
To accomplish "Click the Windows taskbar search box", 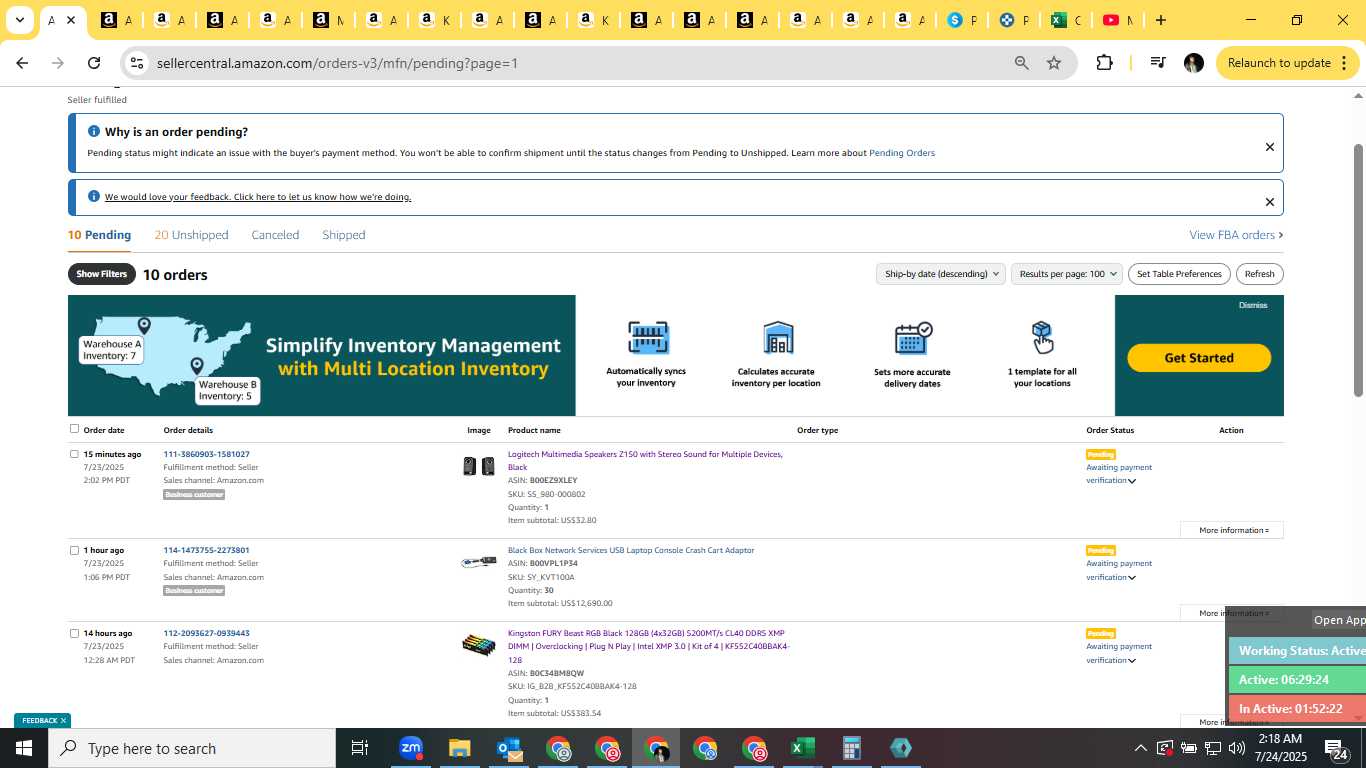I will coord(192,748).
